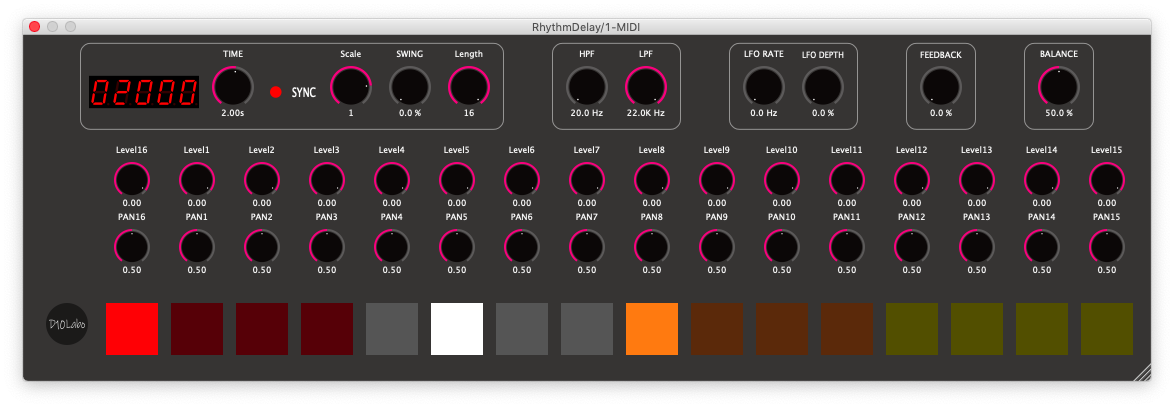Toggle the dark red pad under PAN2
The height and width of the screenshot is (408, 1174).
point(262,329)
